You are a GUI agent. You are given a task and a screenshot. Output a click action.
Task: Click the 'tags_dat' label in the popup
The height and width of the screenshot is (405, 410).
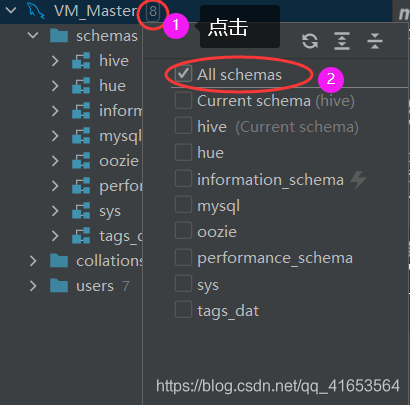pos(228,311)
